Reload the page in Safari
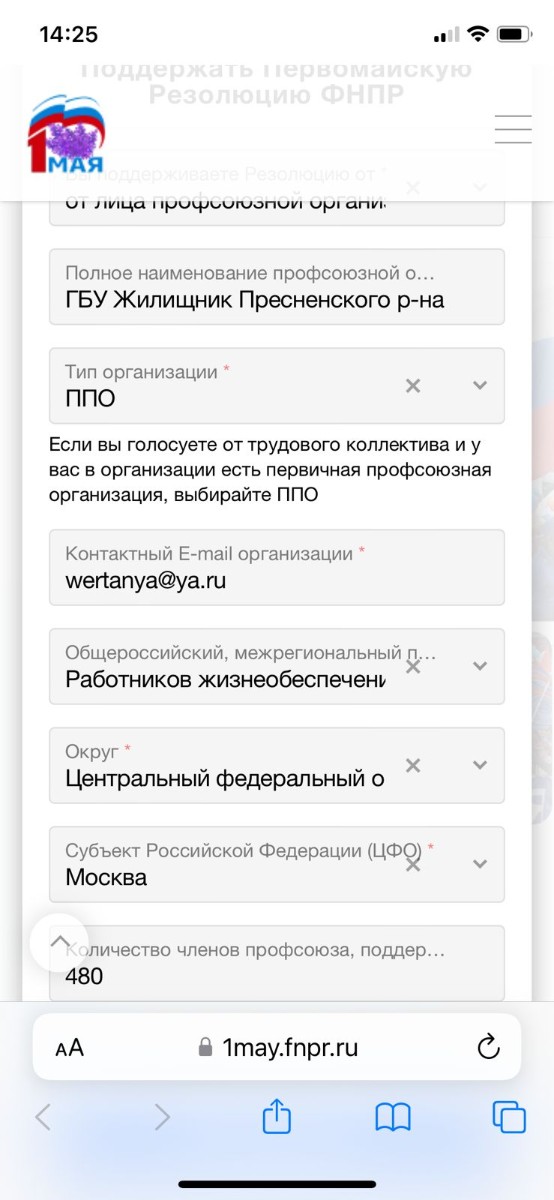The image size is (554, 1200). [488, 1047]
